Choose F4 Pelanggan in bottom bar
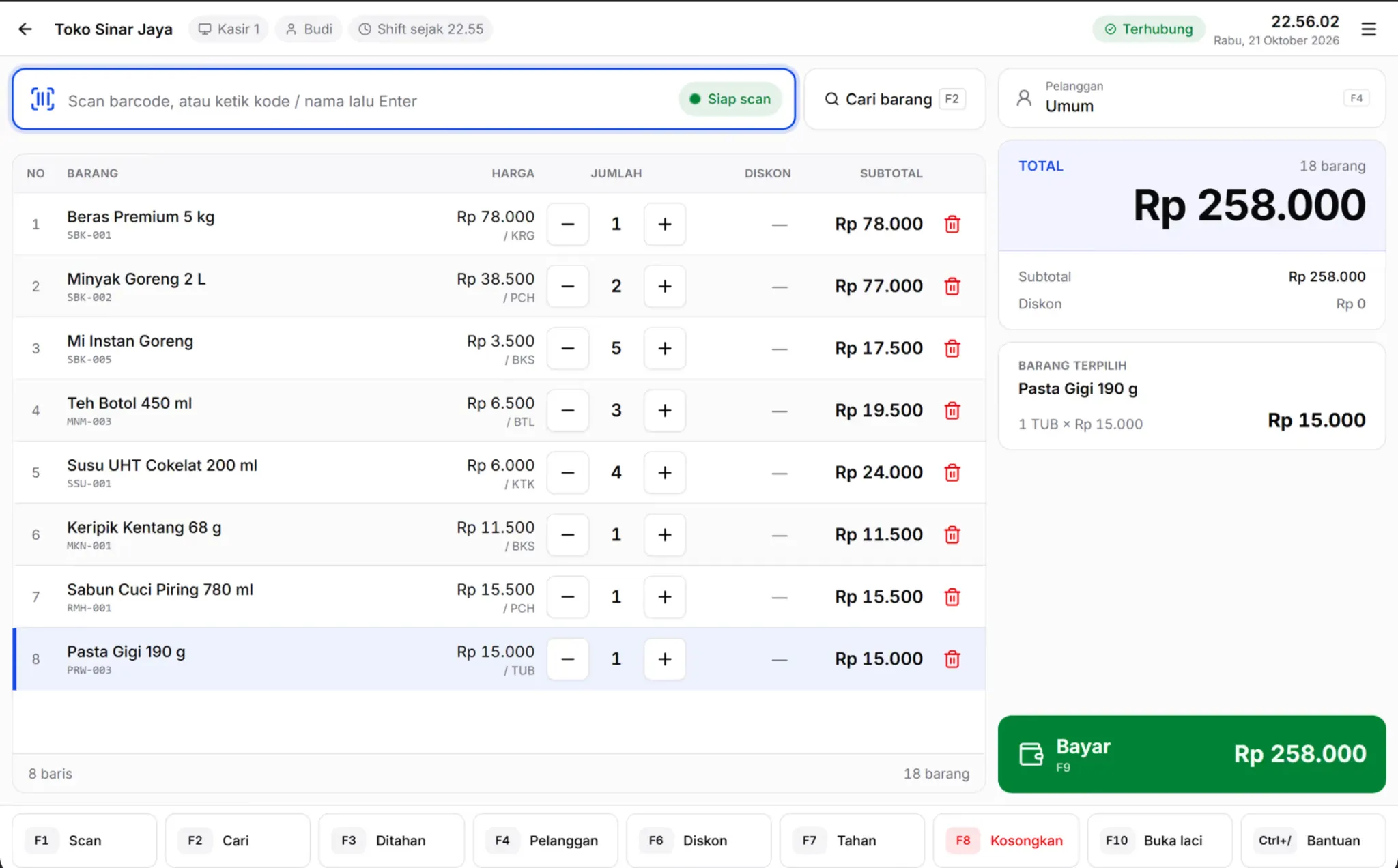 click(545, 840)
